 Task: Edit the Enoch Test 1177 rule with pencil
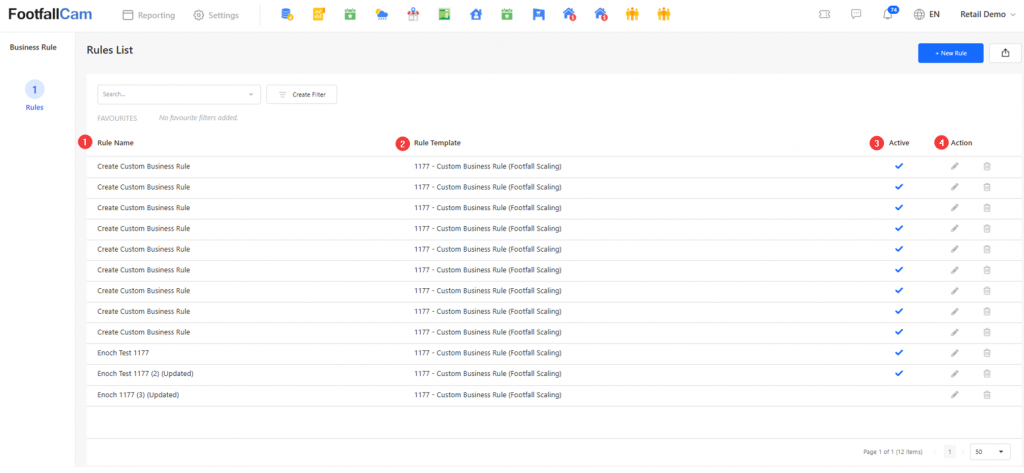point(954,353)
